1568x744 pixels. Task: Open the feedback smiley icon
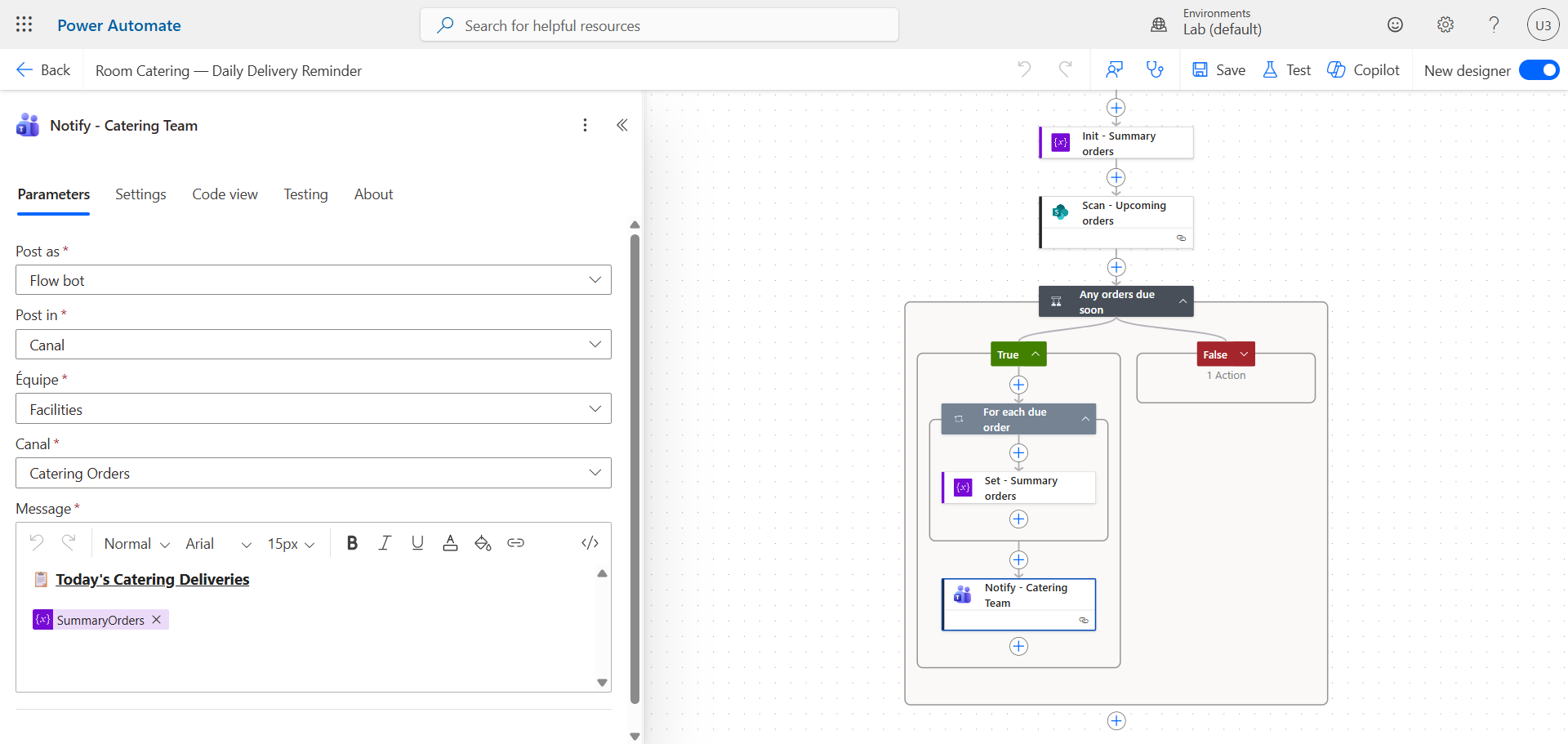(1396, 25)
